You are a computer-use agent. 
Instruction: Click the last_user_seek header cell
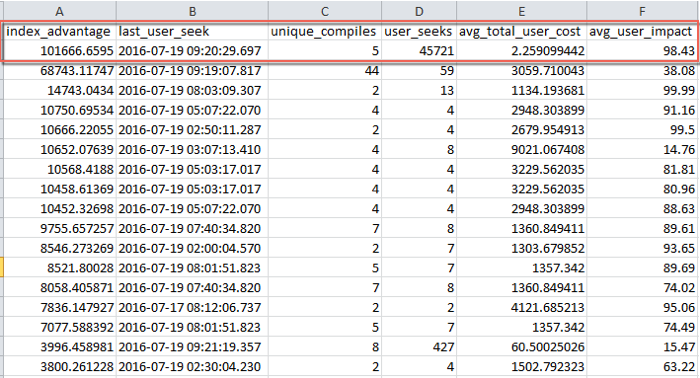(x=192, y=31)
